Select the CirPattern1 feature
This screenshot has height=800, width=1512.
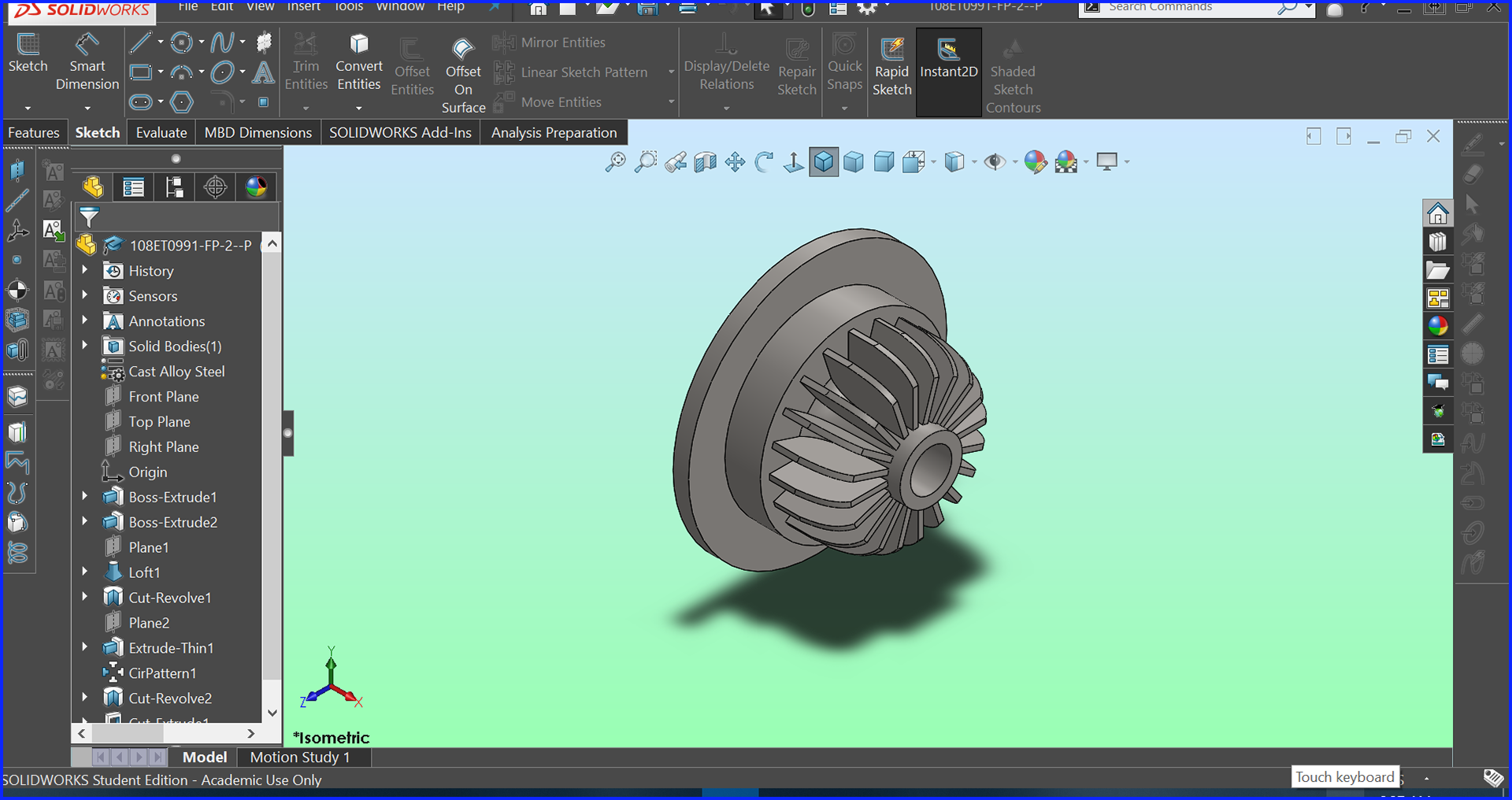(x=162, y=672)
